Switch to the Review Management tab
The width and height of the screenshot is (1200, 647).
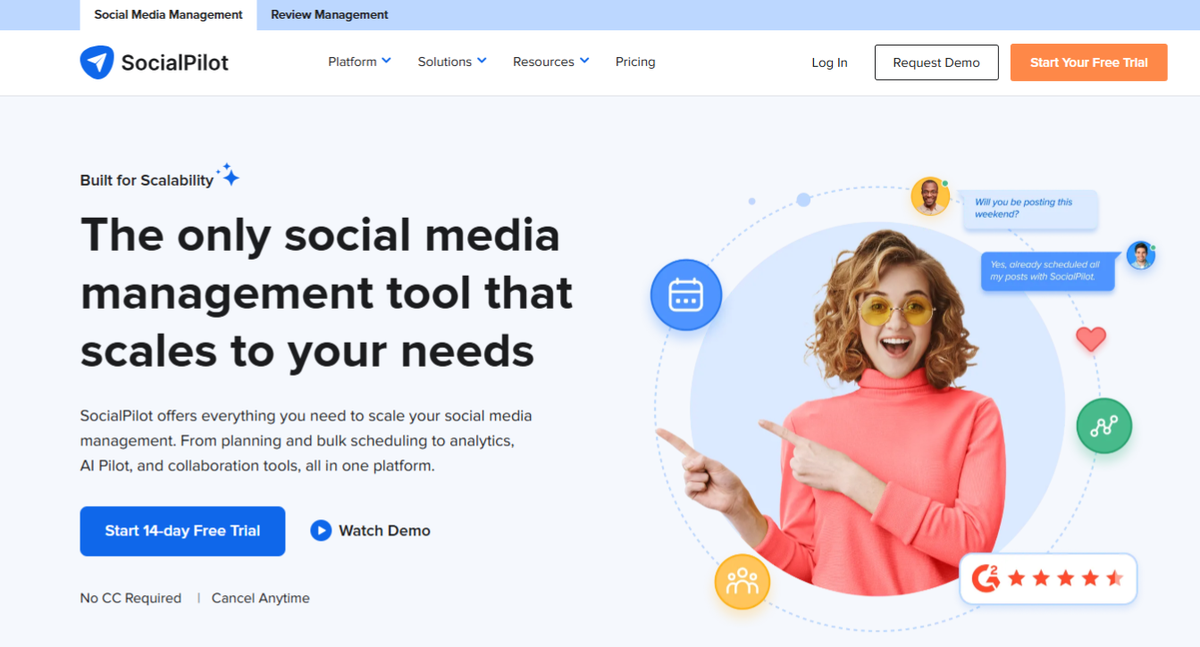point(329,15)
